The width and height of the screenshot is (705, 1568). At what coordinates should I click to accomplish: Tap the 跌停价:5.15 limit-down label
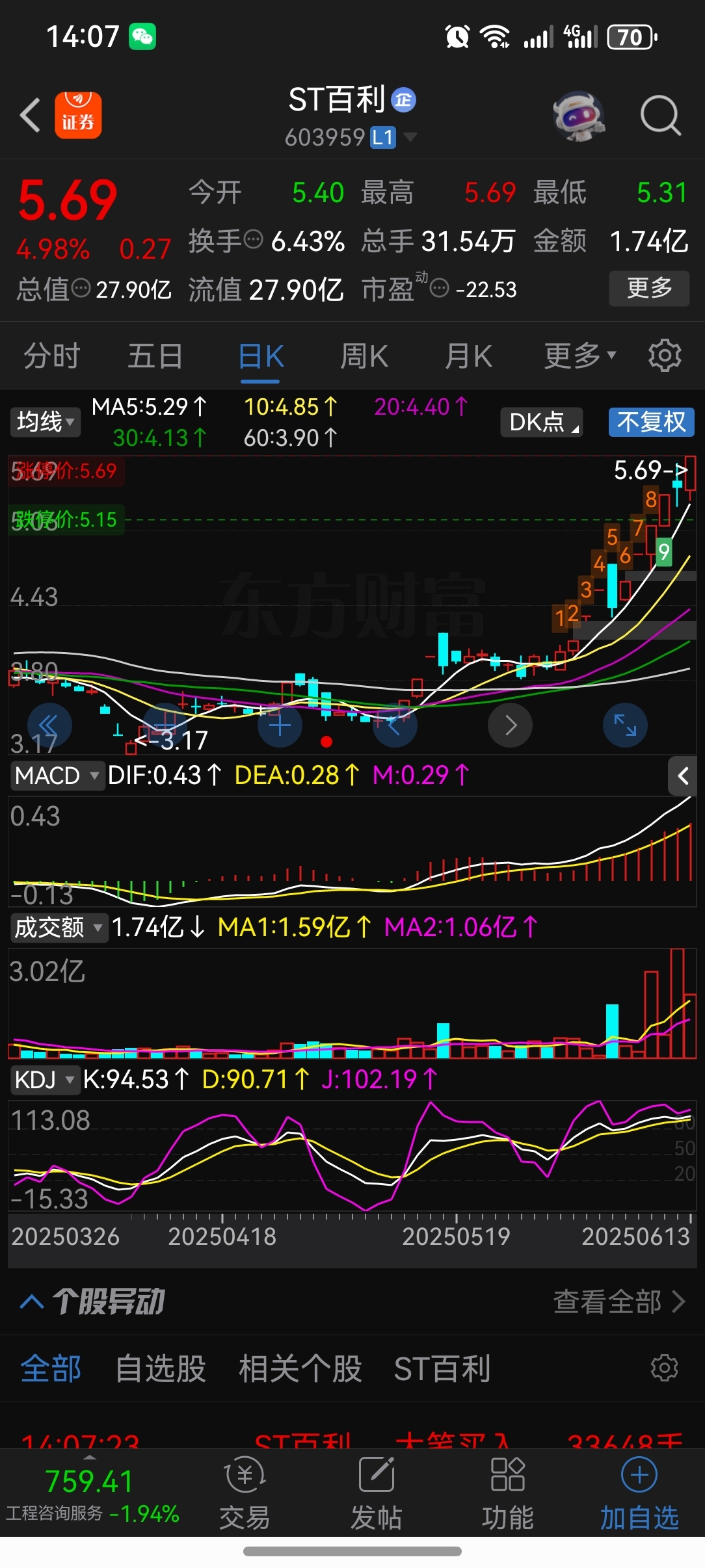66,519
